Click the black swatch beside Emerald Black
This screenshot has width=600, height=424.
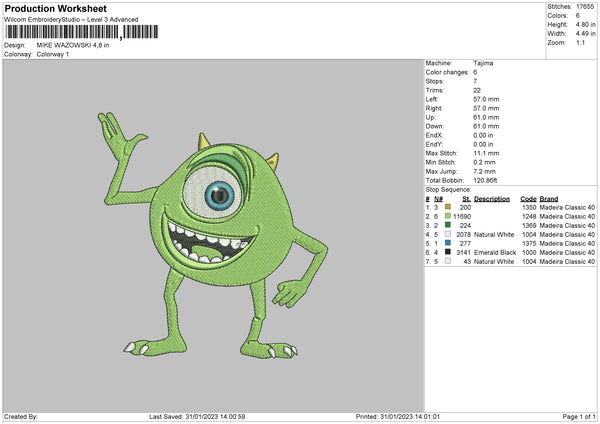(x=448, y=252)
